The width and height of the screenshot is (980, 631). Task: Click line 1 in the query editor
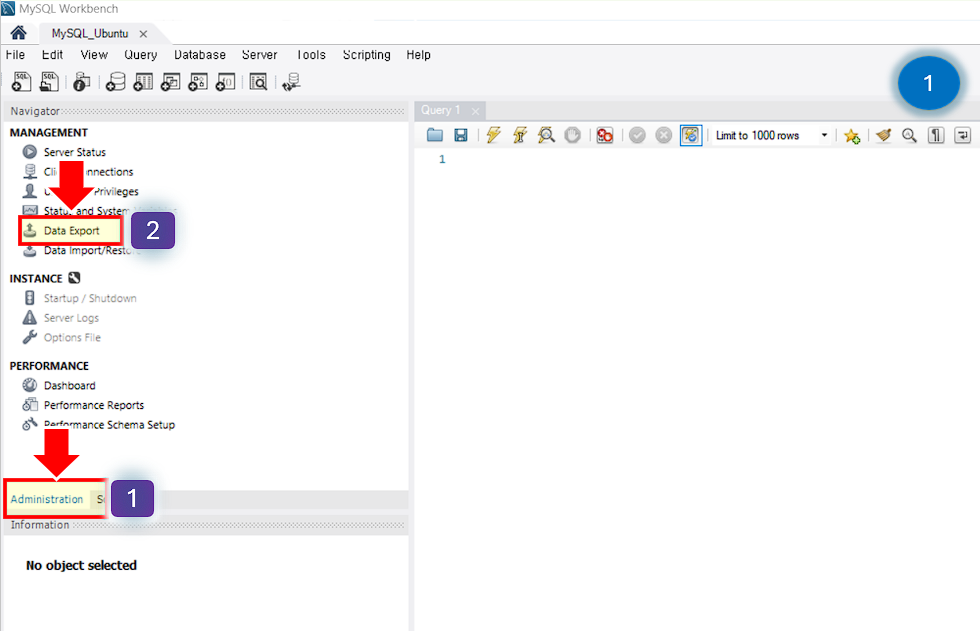pos(442,159)
